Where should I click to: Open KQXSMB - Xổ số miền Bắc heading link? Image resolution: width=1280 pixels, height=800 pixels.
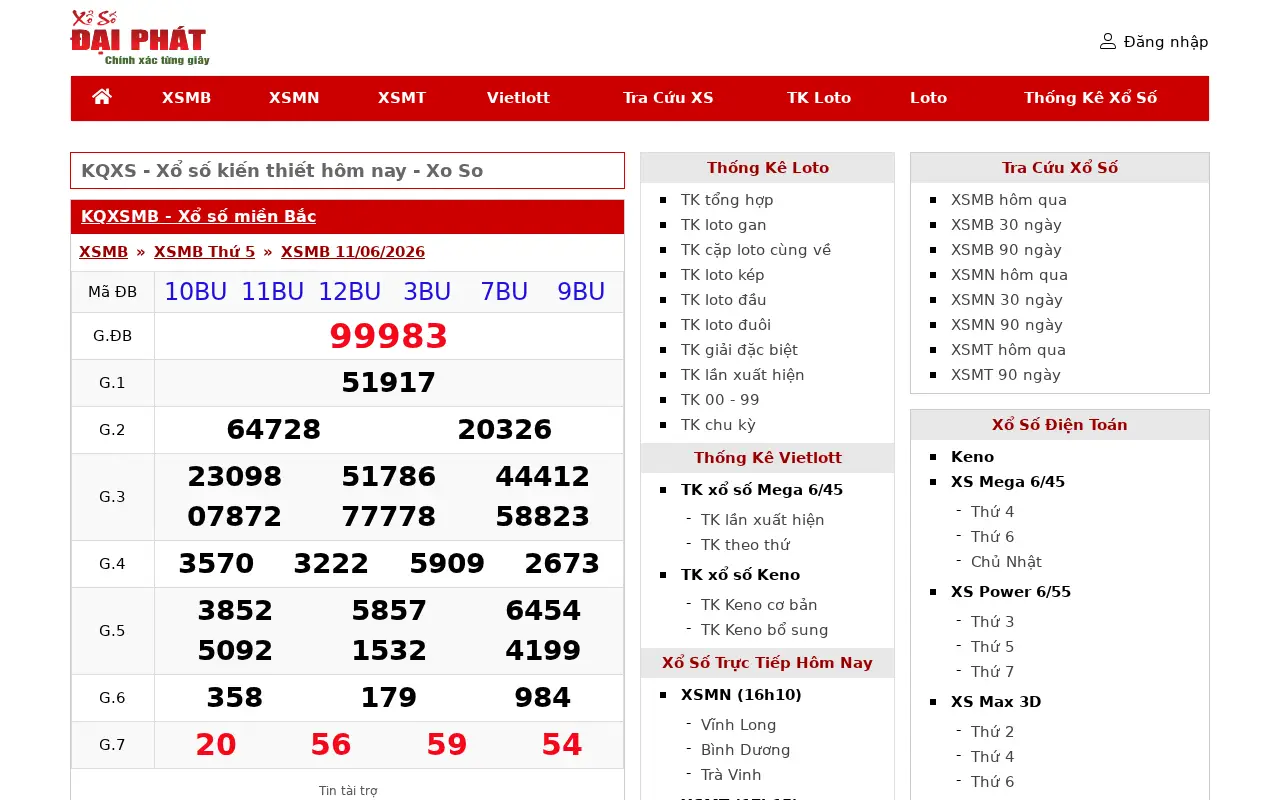point(198,216)
